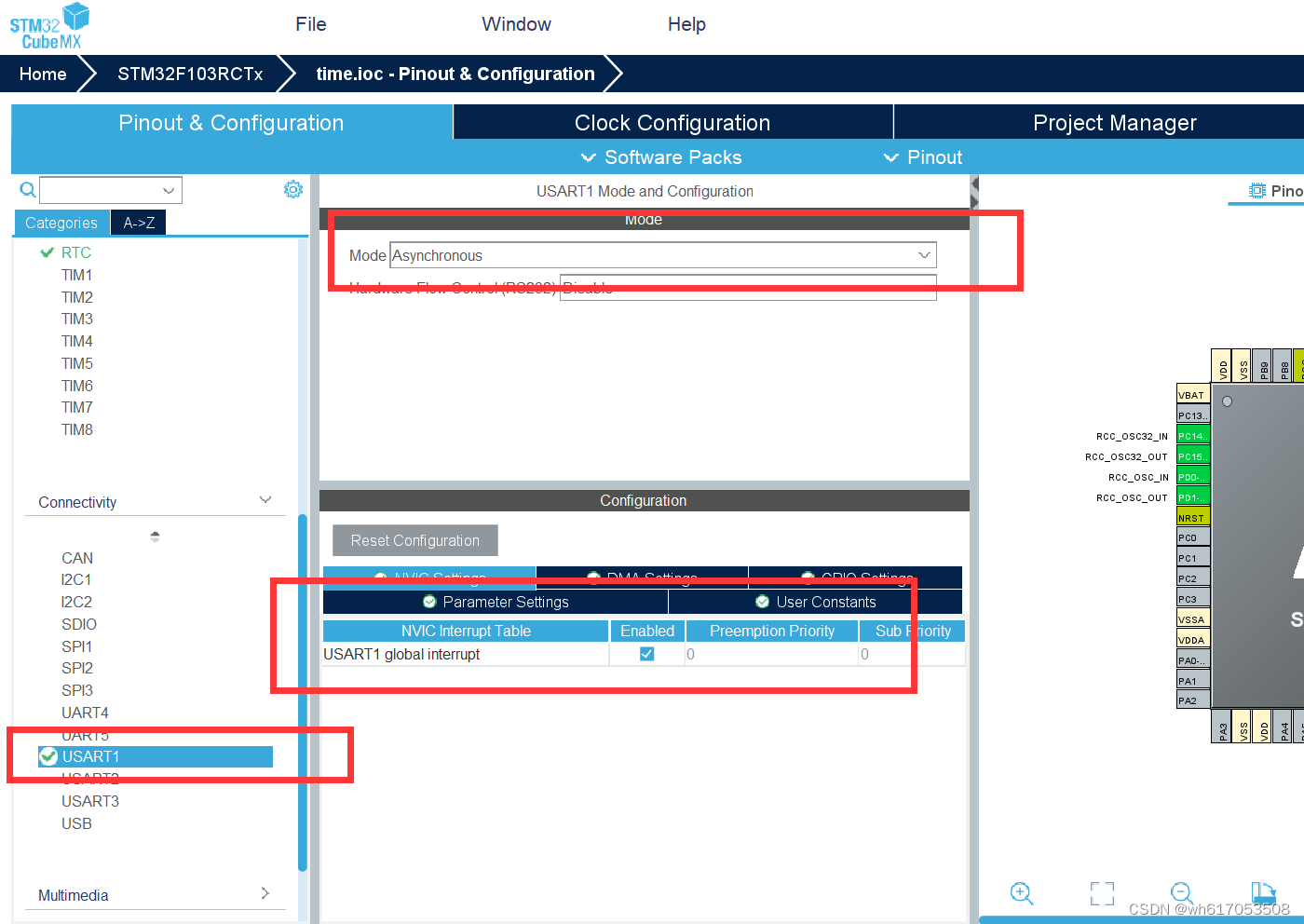The height and width of the screenshot is (924, 1304).
Task: Click the check icon beside USART1
Action: tap(48, 756)
